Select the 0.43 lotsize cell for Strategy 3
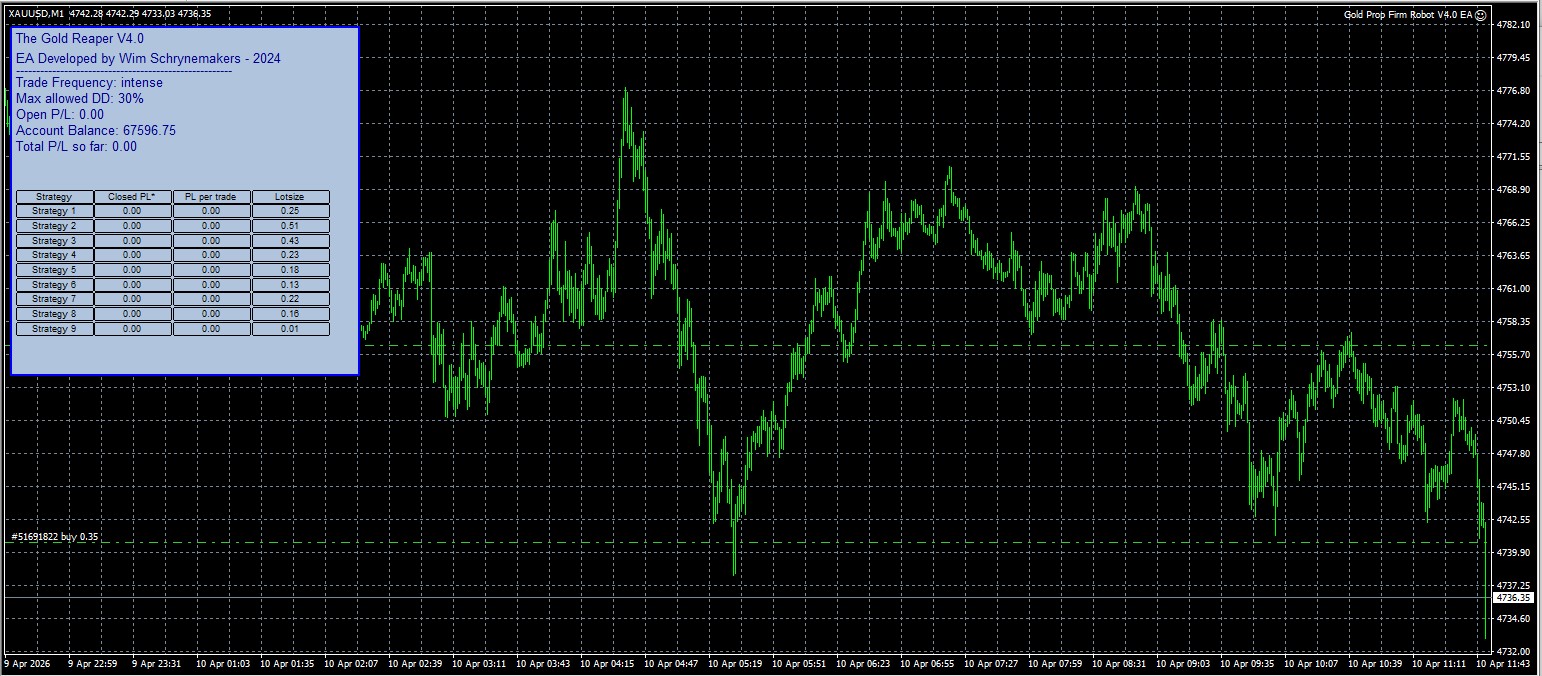Viewport: 1542px width, 676px height. point(290,241)
